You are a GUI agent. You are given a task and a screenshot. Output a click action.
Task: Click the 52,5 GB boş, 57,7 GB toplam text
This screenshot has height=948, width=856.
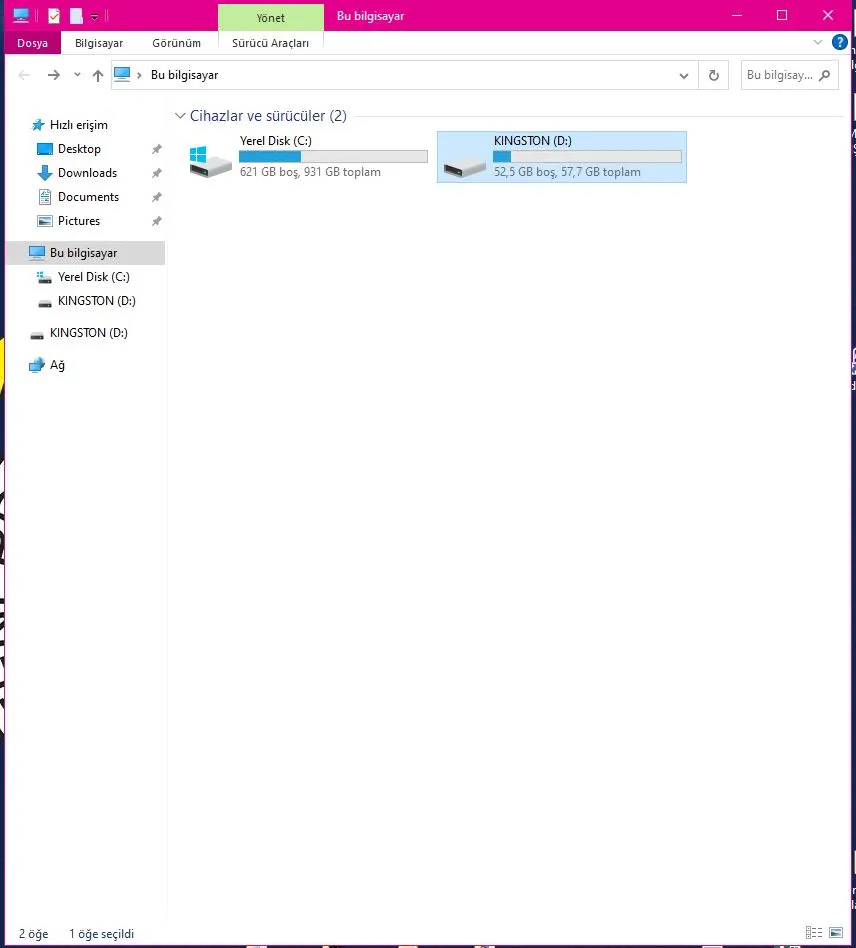pyautogui.click(x=567, y=172)
